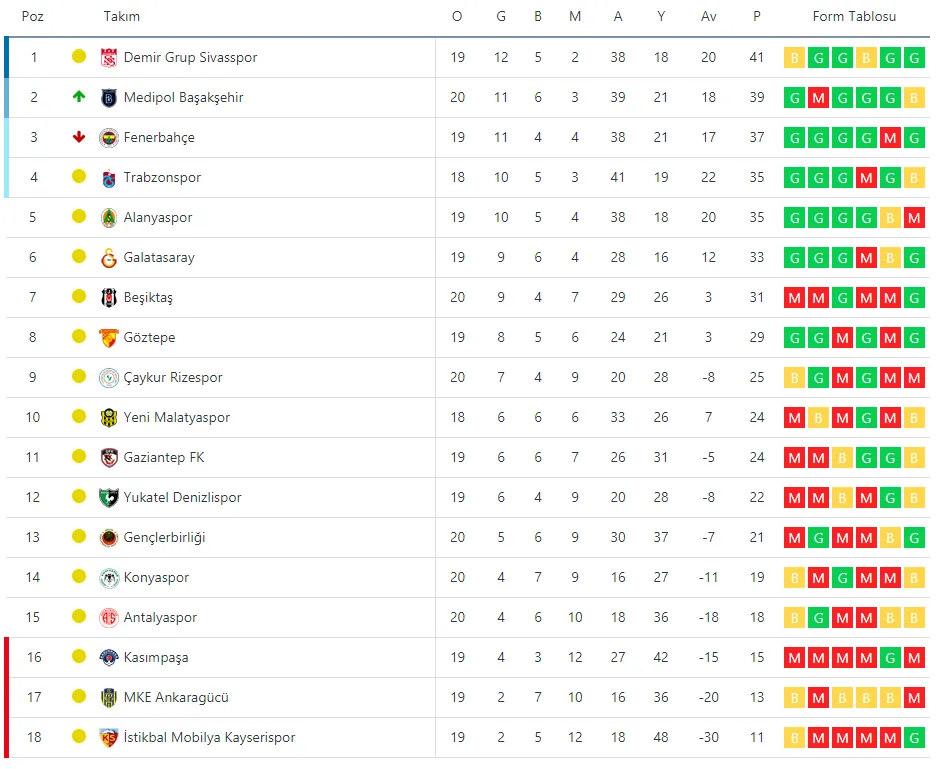Viewport: 938px width, 769px height.
Task: Click Sivasspor's first yellow B form box
Action: 794,58
